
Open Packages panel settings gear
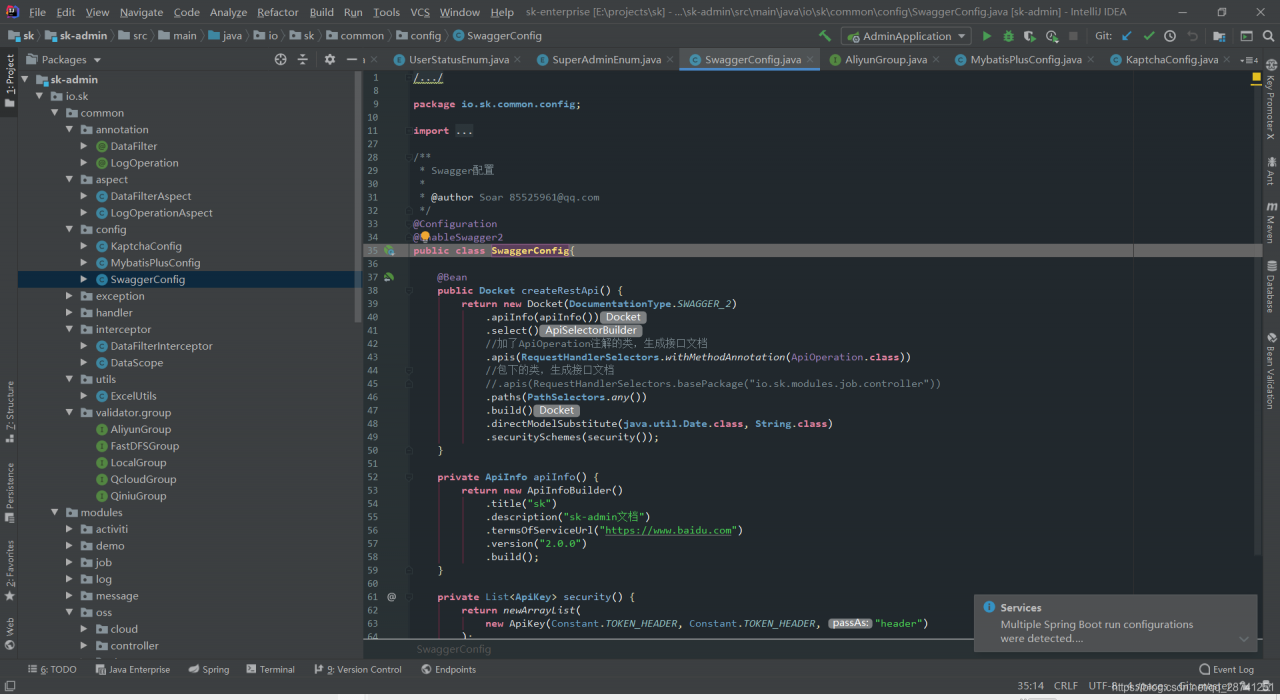point(330,59)
